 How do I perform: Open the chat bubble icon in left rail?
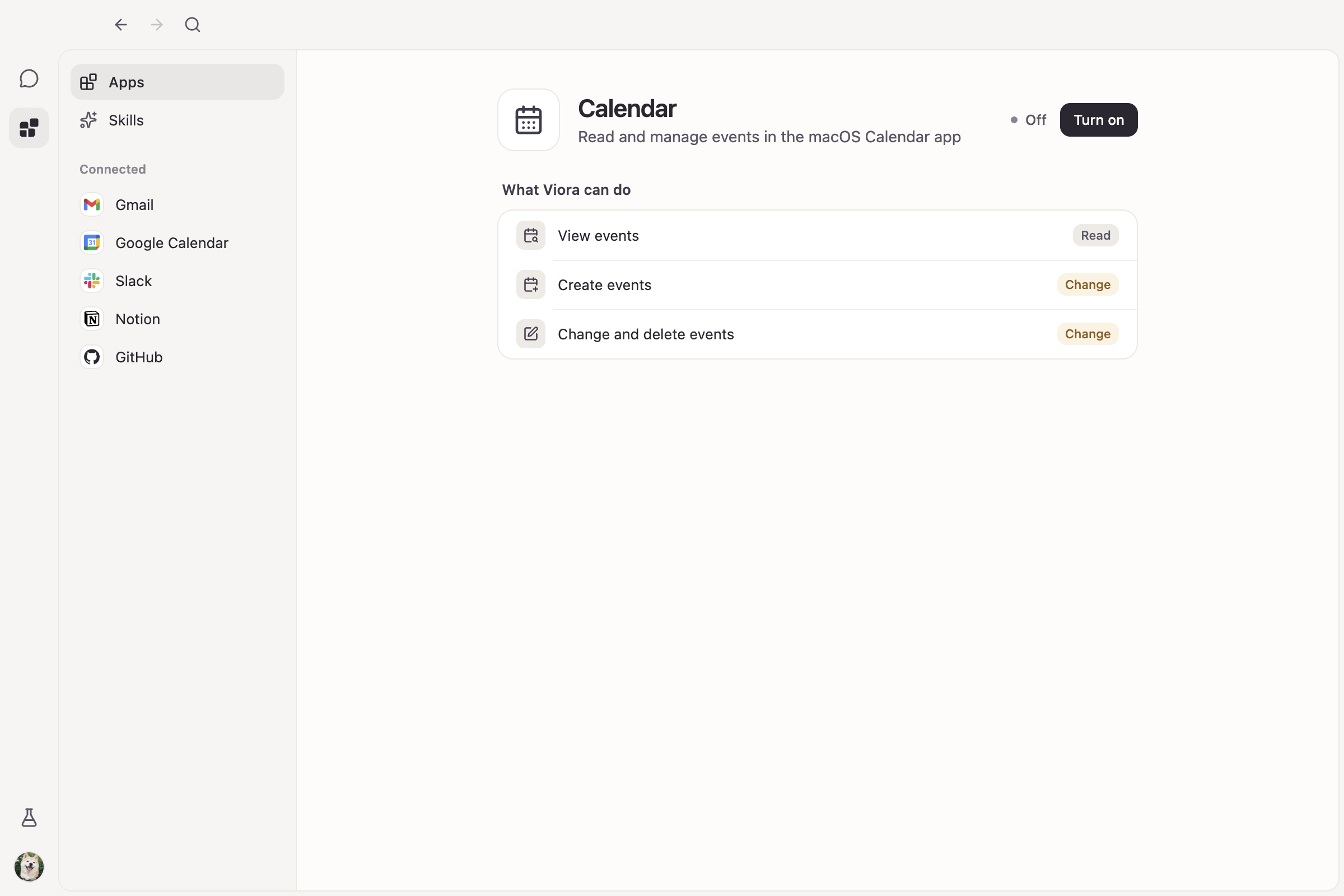coord(29,79)
